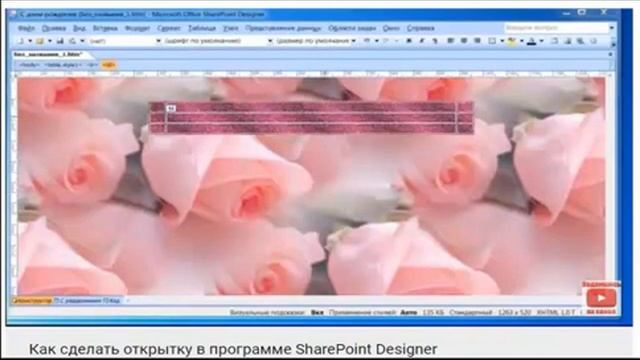Image resolution: width=640 pixels, height=360 pixels.
Task: Close the document tab with x button
Action: tap(610, 54)
